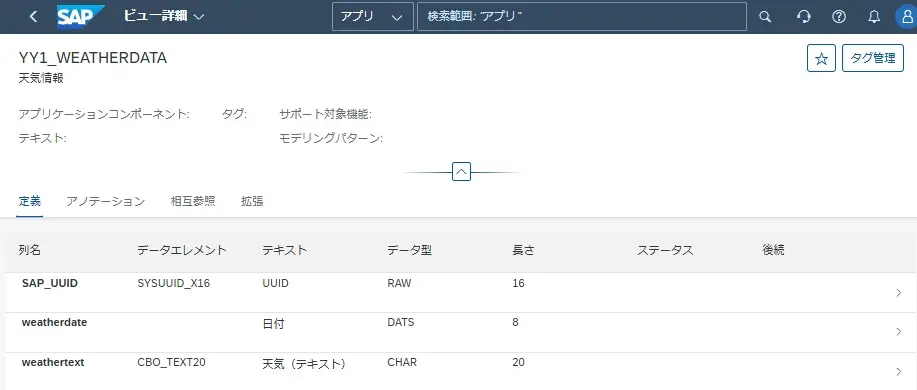917x390 pixels.
Task: Click the search magnifier icon
Action: pyautogui.click(x=765, y=16)
